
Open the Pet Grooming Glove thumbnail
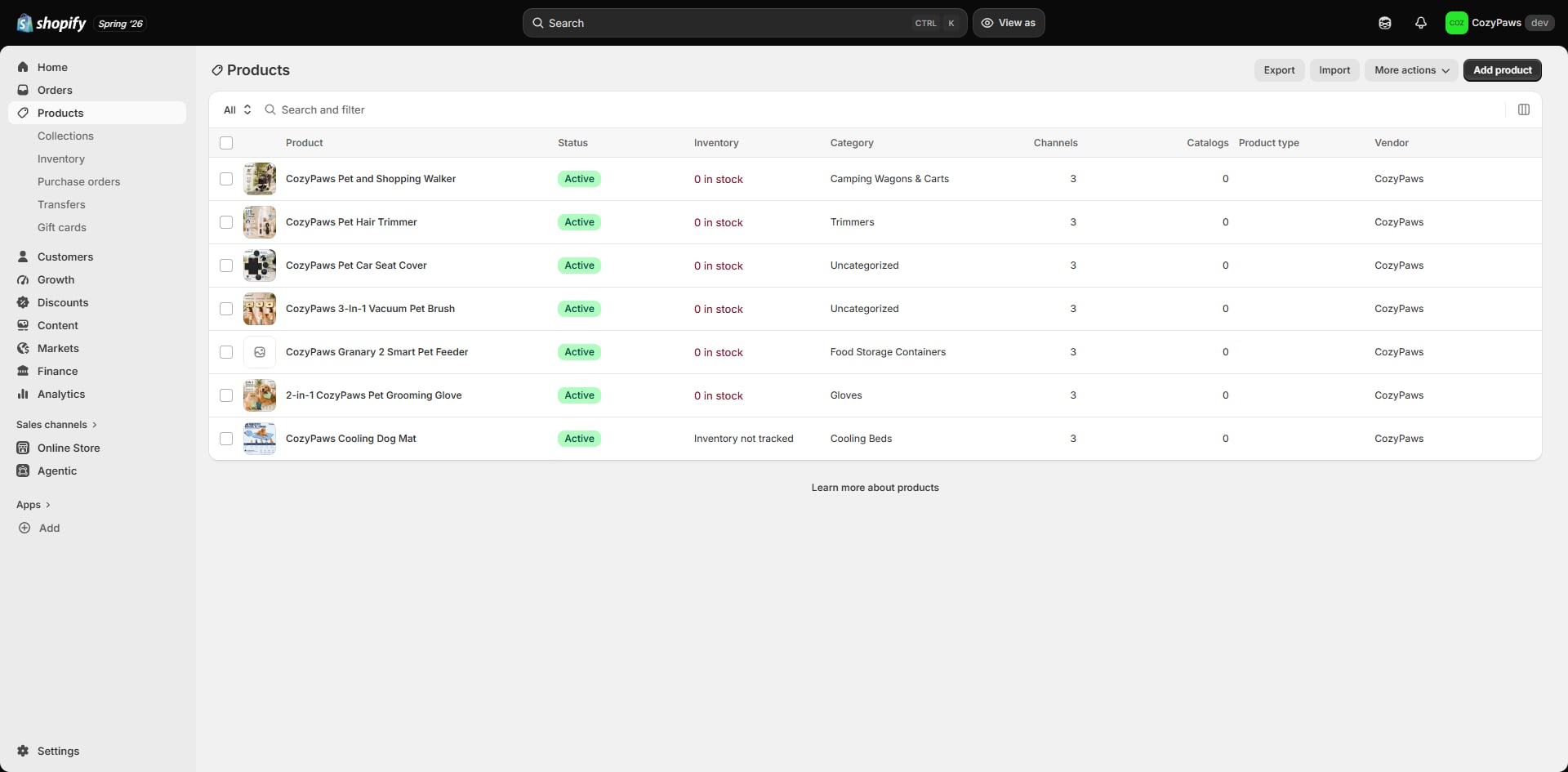tap(260, 395)
